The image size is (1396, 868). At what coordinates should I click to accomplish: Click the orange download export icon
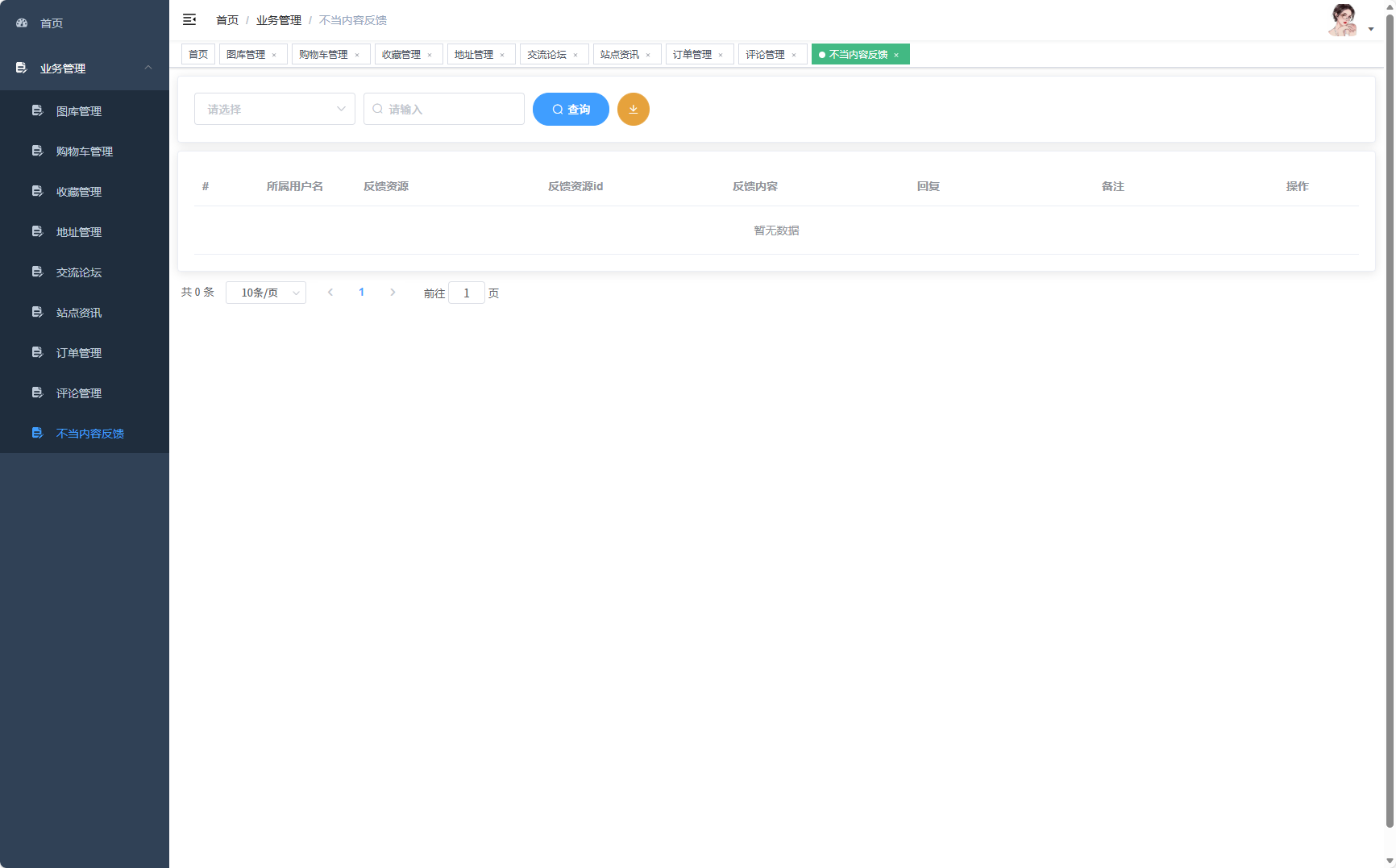click(634, 109)
